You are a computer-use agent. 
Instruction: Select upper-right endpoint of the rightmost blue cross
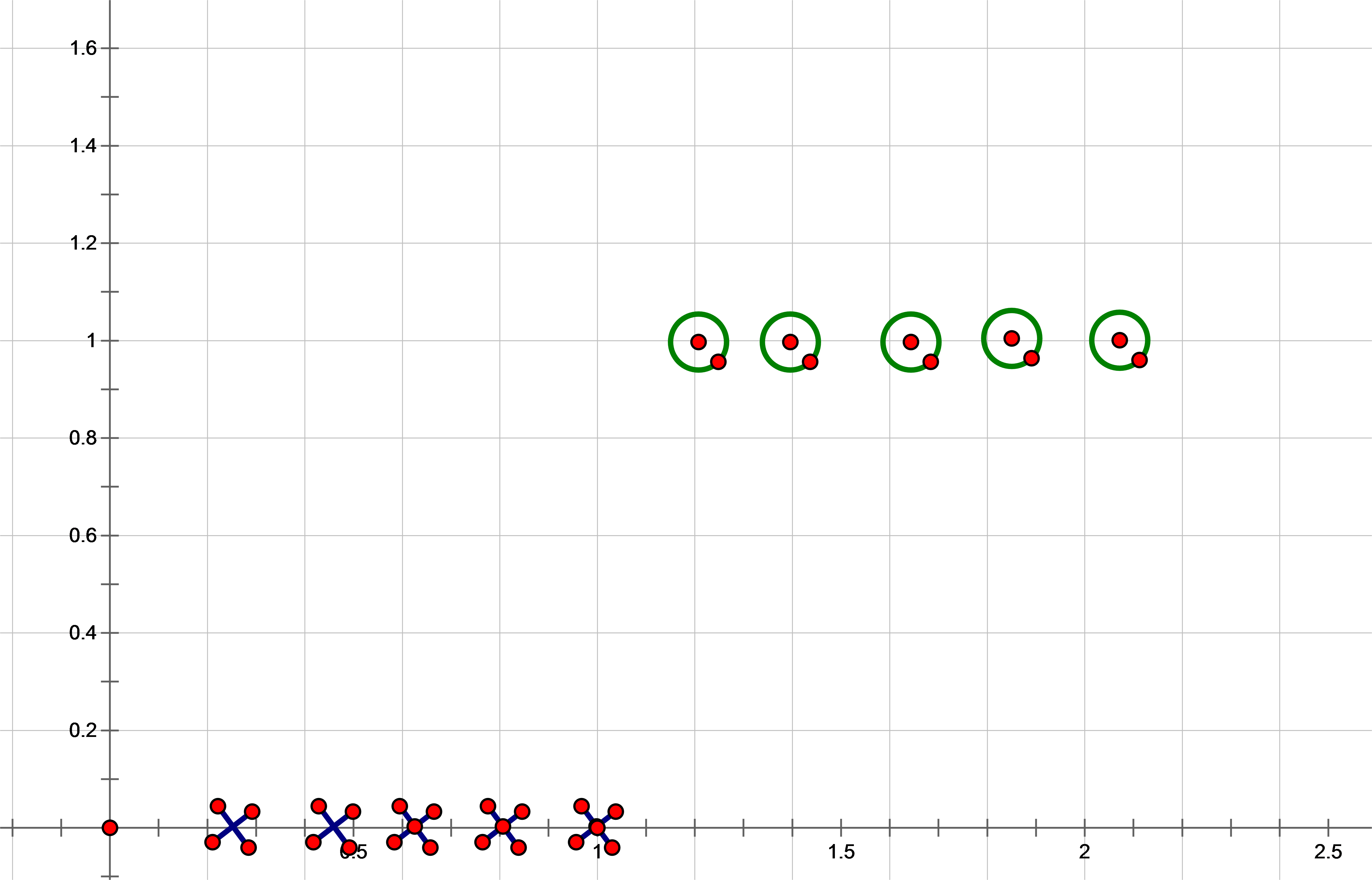click(615, 811)
